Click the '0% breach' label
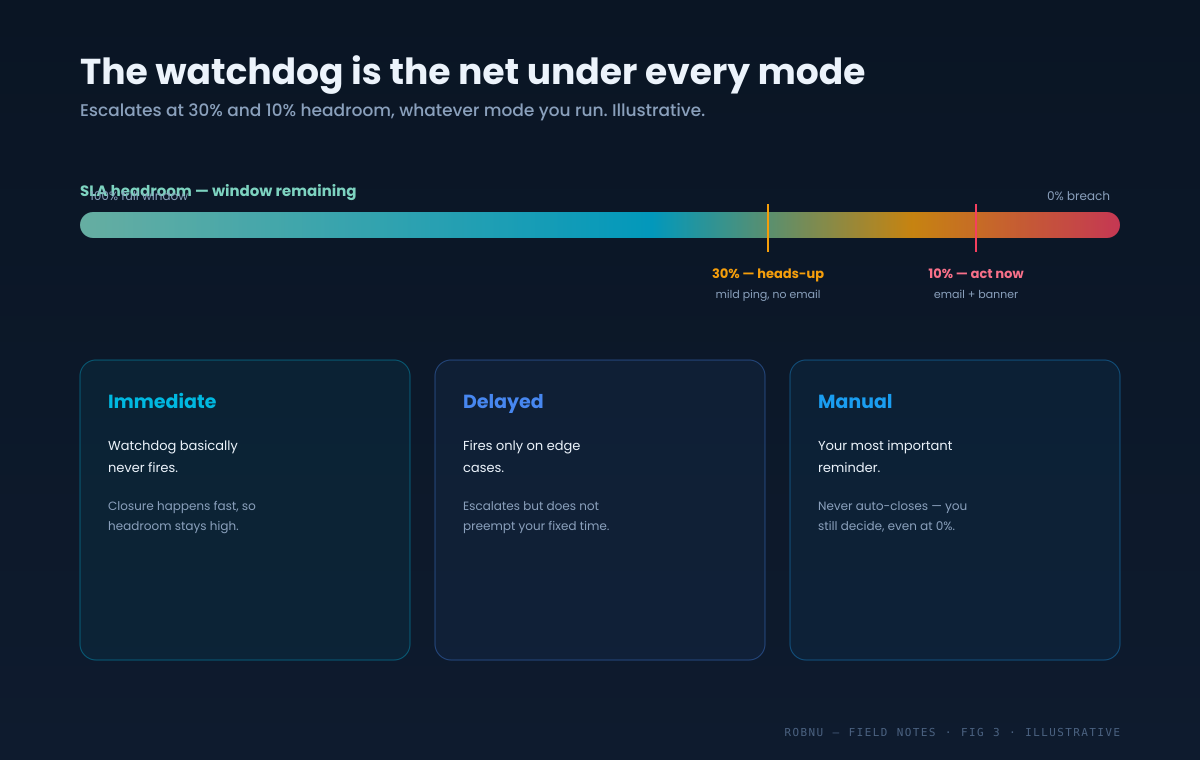Image resolution: width=1200 pixels, height=760 pixels. click(x=1078, y=196)
